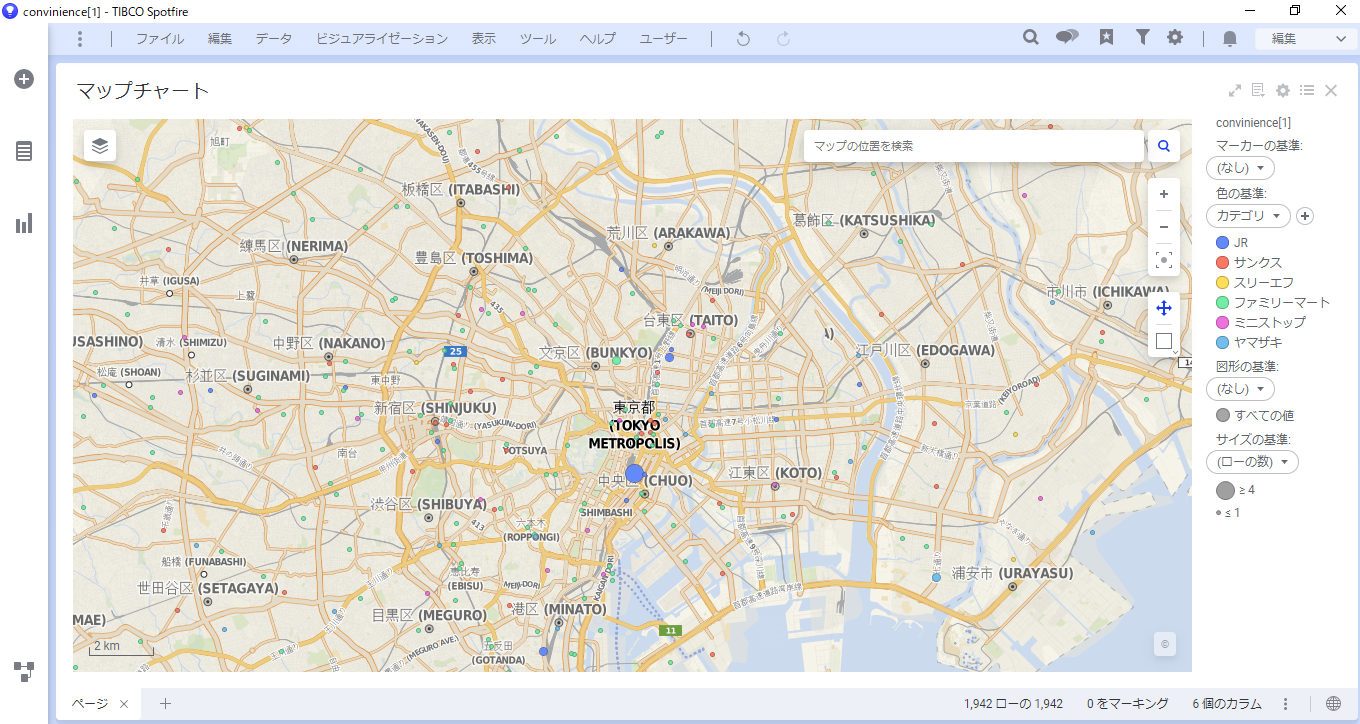Click the サンクス red color swatch
This screenshot has width=1360, height=724.
[x=1222, y=263]
